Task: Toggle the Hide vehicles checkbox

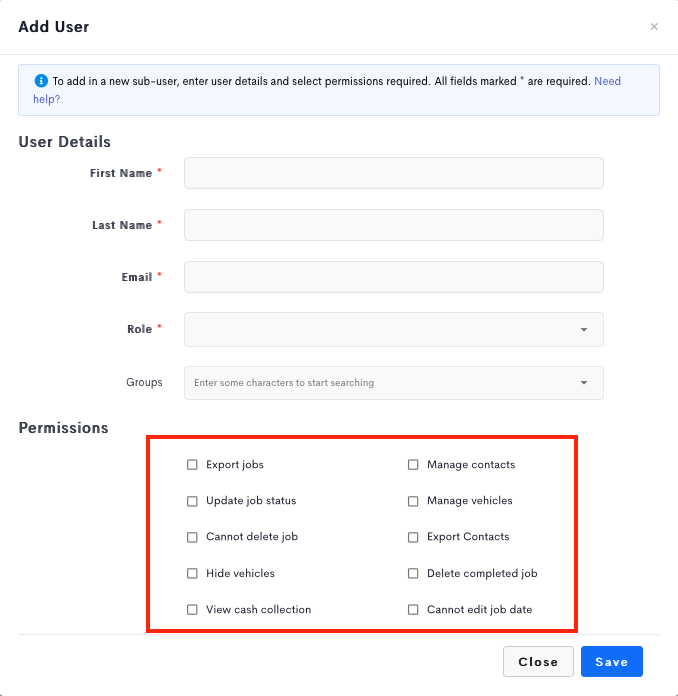Action: pyautogui.click(x=192, y=573)
